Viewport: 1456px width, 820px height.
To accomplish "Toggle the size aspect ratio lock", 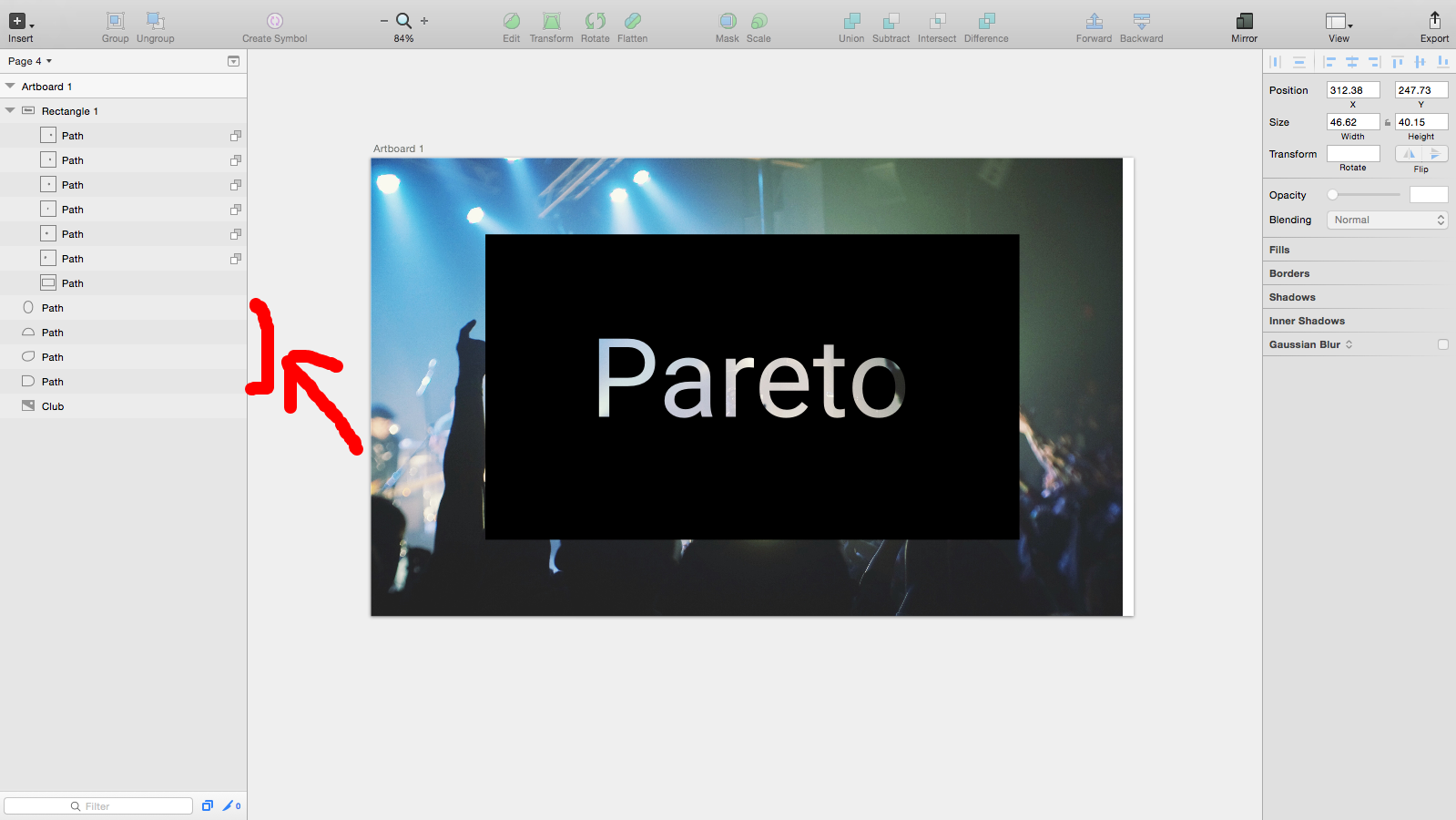I will [x=1388, y=122].
